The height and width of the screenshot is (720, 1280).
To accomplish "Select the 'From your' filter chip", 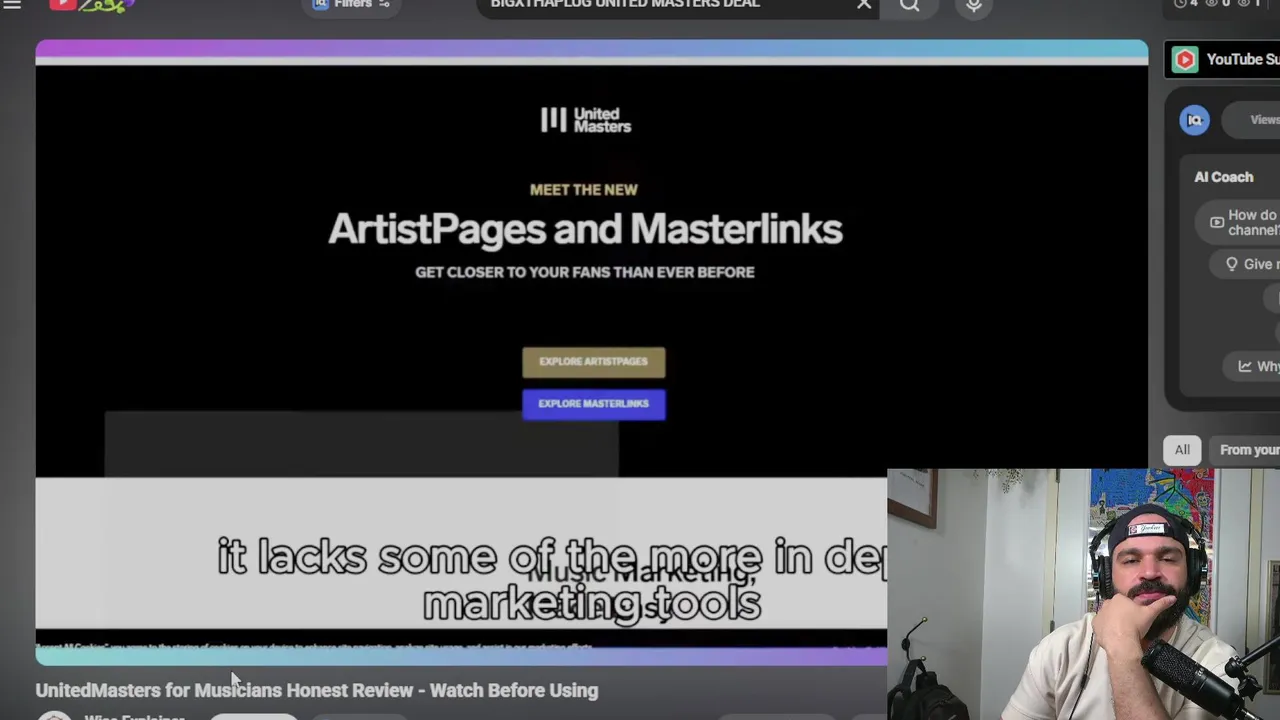I will point(1245,450).
